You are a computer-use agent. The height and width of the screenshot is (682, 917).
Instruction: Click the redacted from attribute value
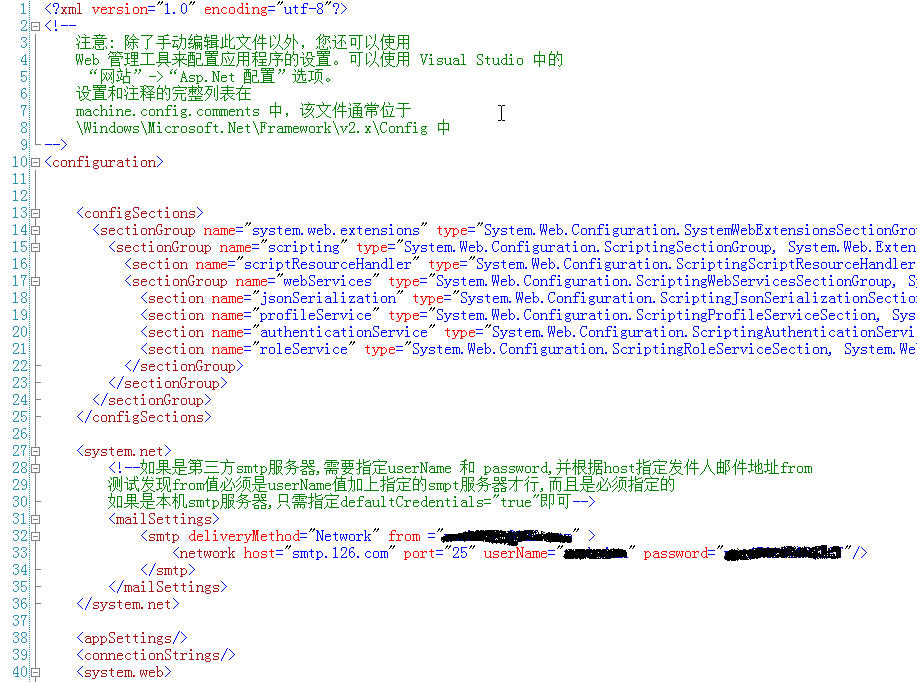(508, 536)
